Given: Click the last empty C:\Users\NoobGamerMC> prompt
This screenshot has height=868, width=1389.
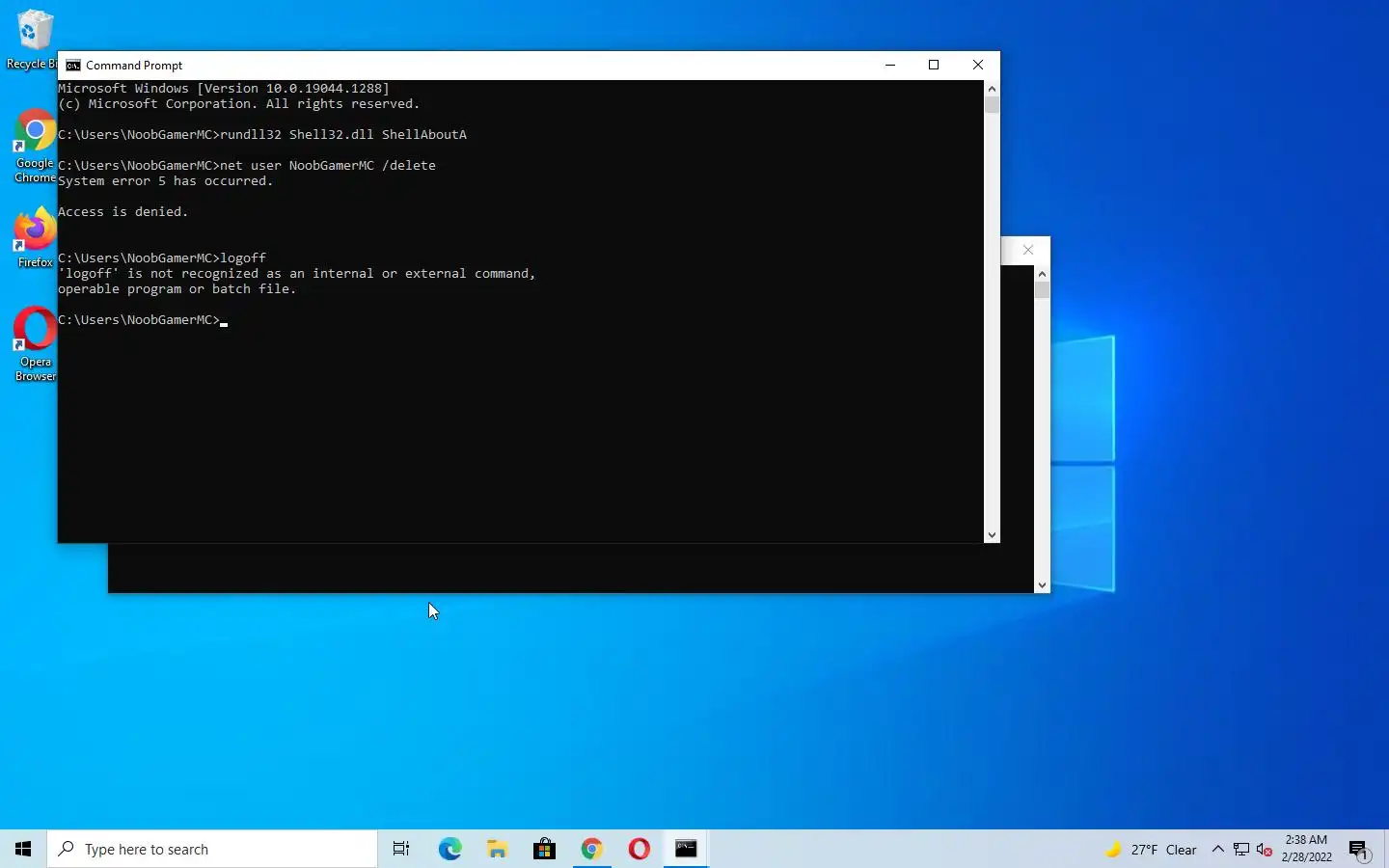Looking at the screenshot, I should click(x=143, y=320).
